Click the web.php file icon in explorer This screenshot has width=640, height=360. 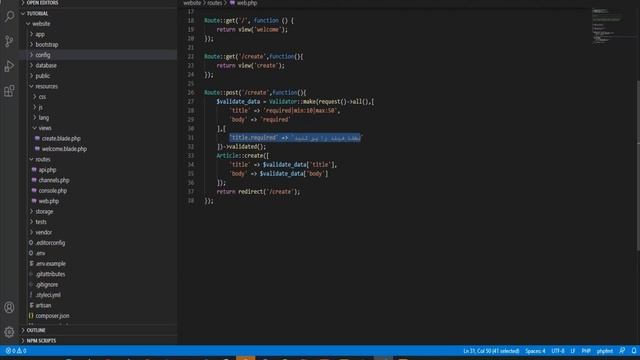click(x=34, y=201)
